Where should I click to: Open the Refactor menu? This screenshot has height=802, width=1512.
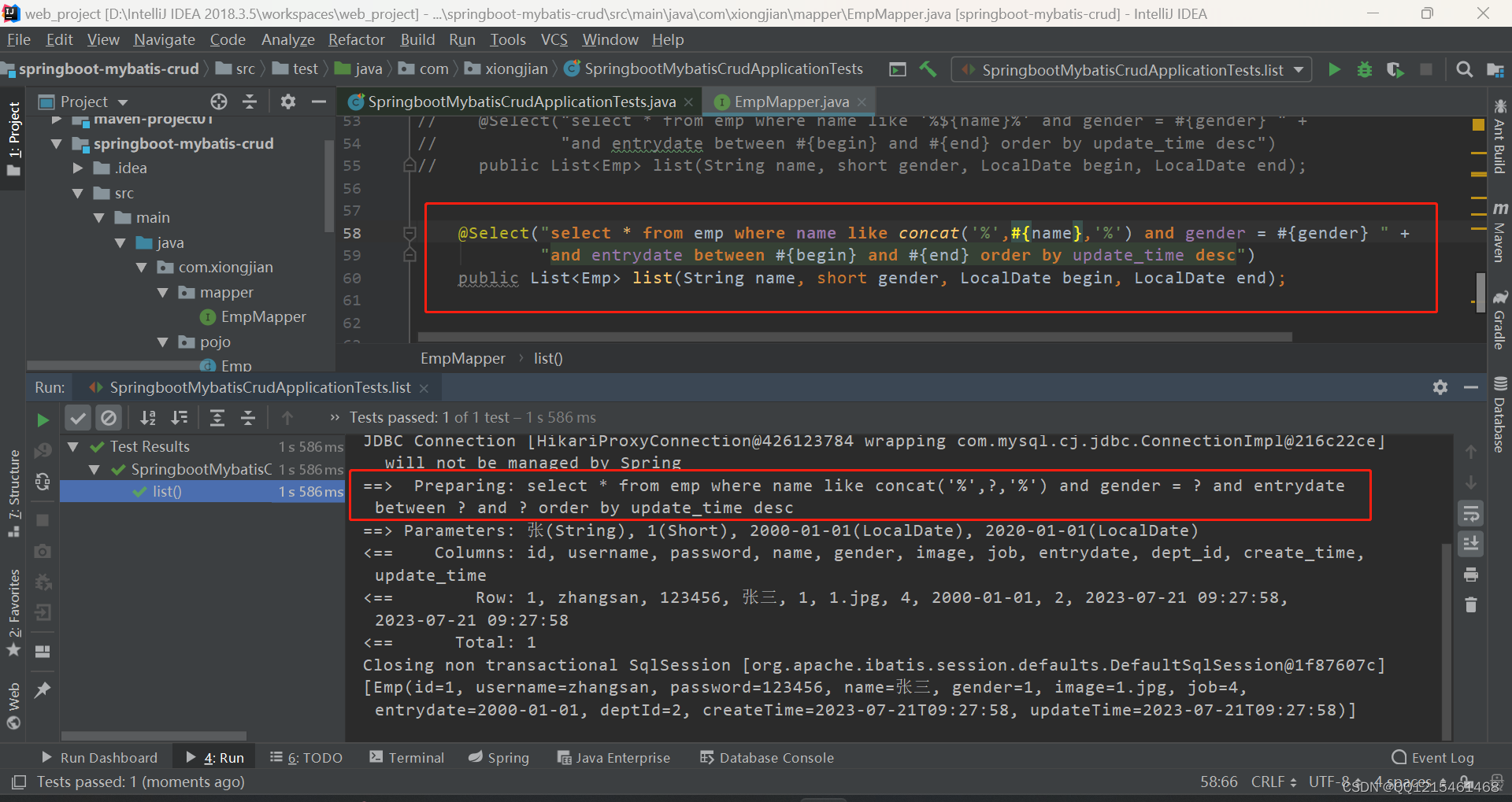357,39
